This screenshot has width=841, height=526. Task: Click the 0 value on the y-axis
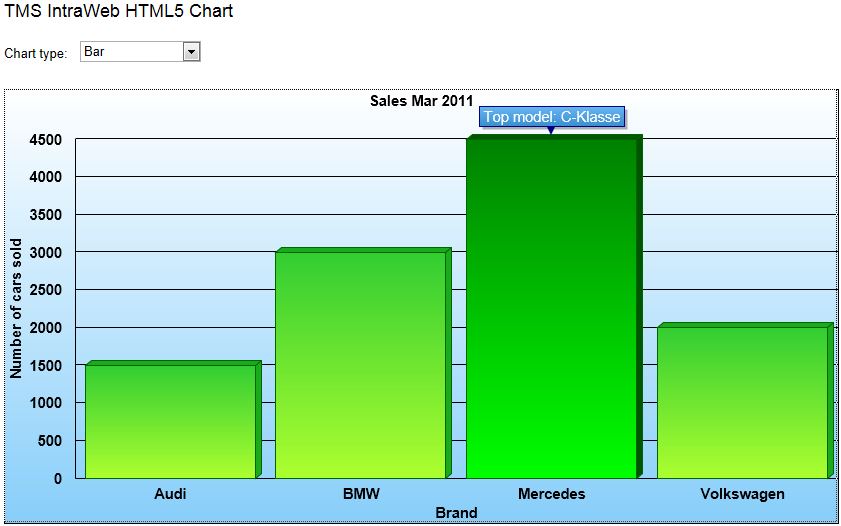click(57, 479)
